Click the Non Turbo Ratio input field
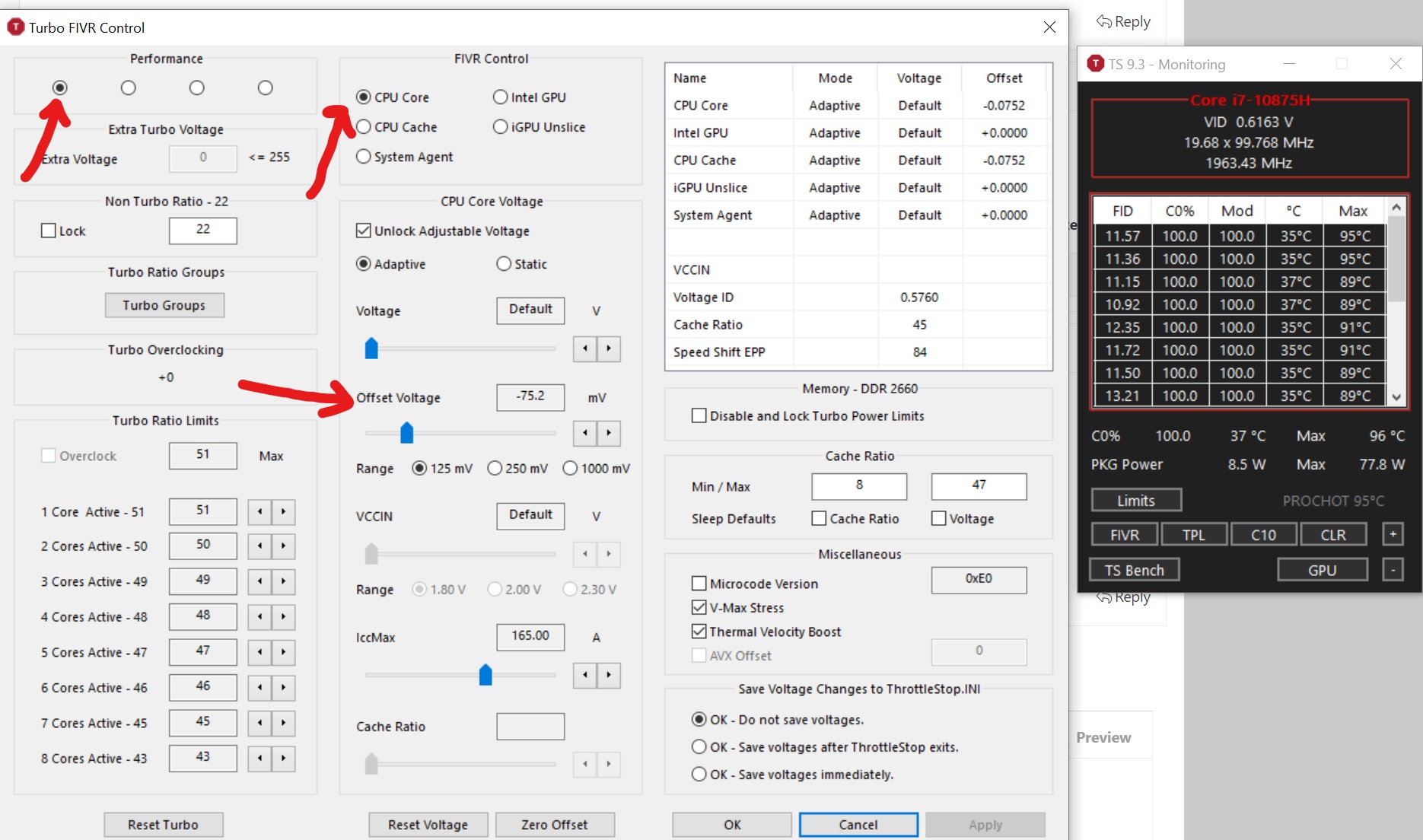1423x840 pixels. click(x=202, y=230)
